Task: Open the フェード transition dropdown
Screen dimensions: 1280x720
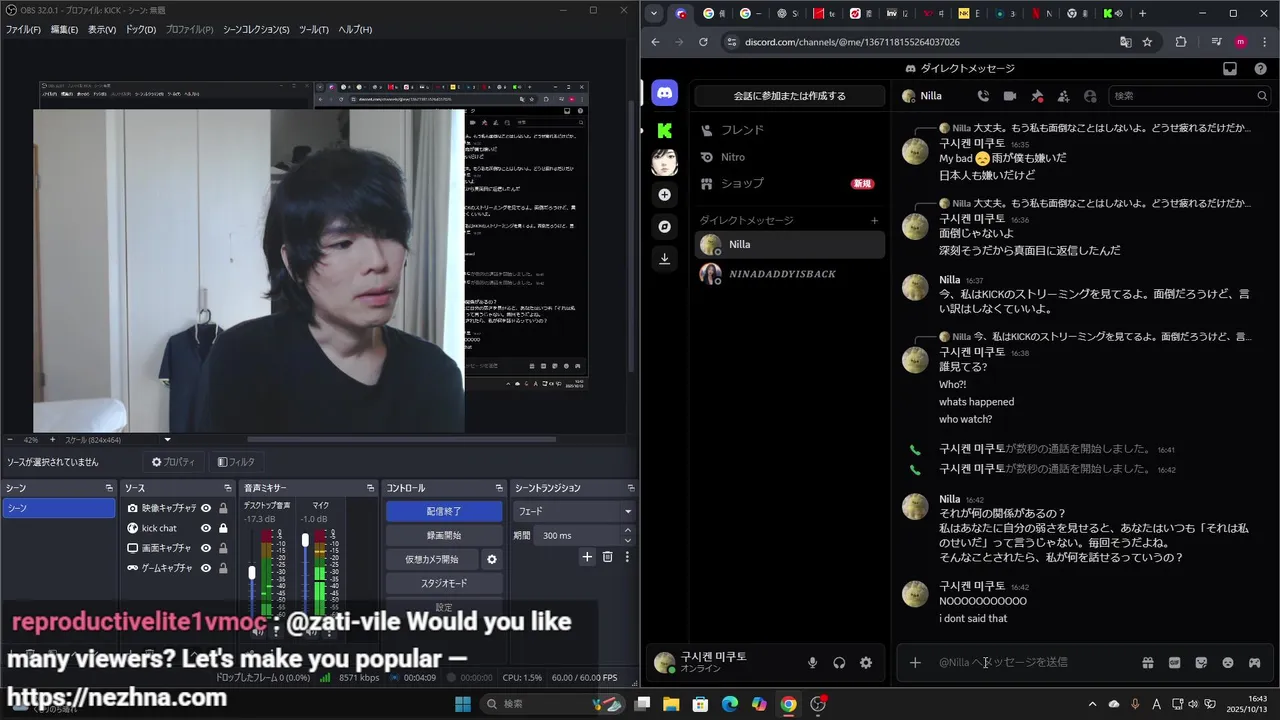Action: pyautogui.click(x=574, y=511)
